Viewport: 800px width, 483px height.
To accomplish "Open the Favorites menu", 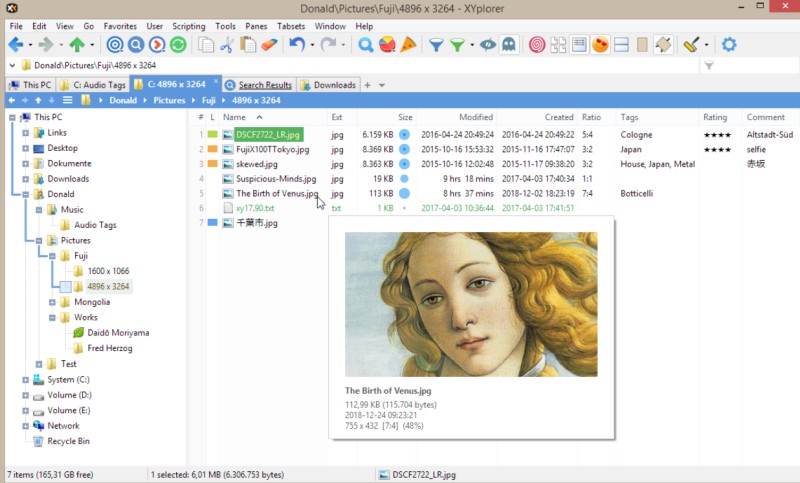I will pyautogui.click(x=120, y=26).
